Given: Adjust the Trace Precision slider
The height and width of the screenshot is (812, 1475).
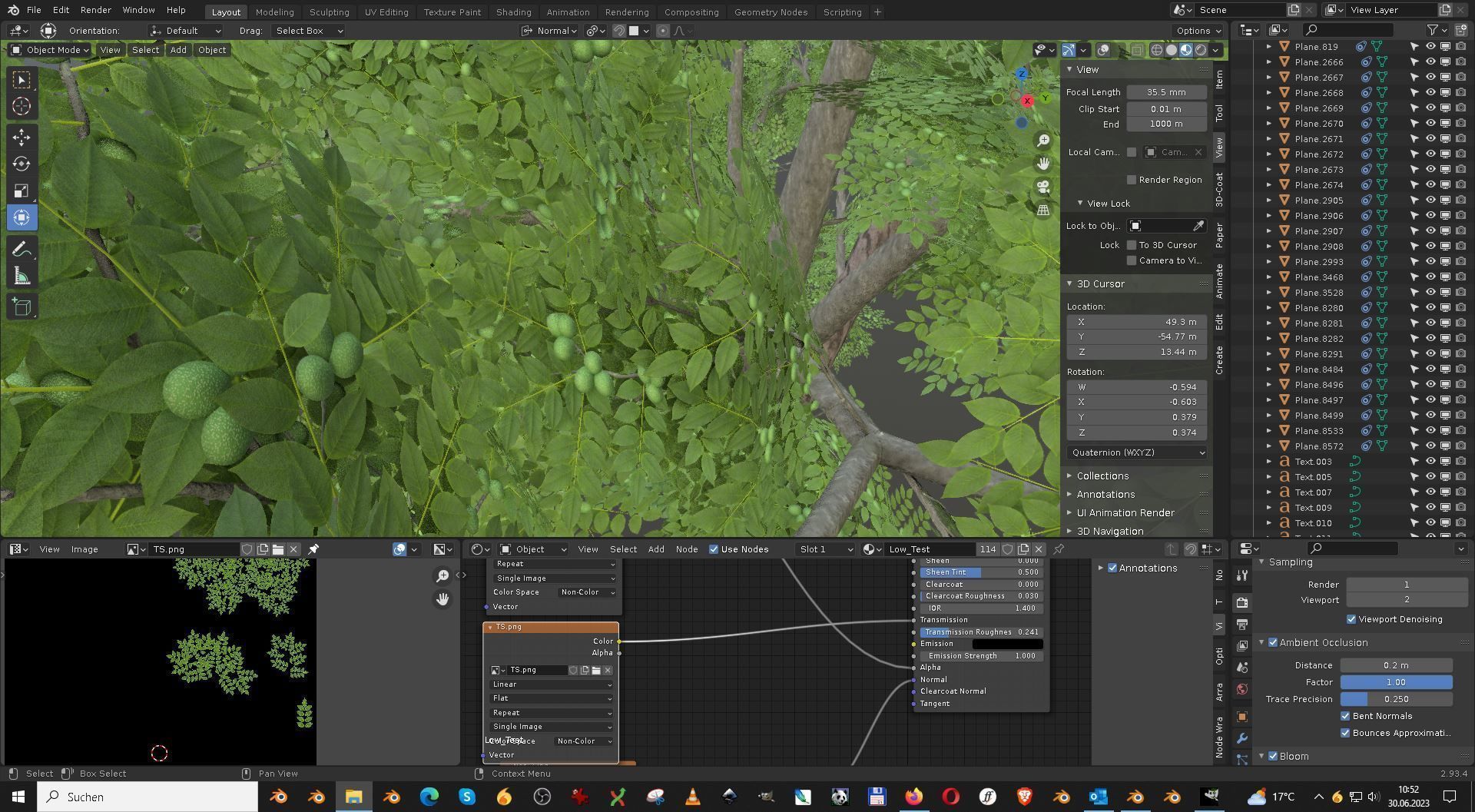Looking at the screenshot, I should point(1396,699).
